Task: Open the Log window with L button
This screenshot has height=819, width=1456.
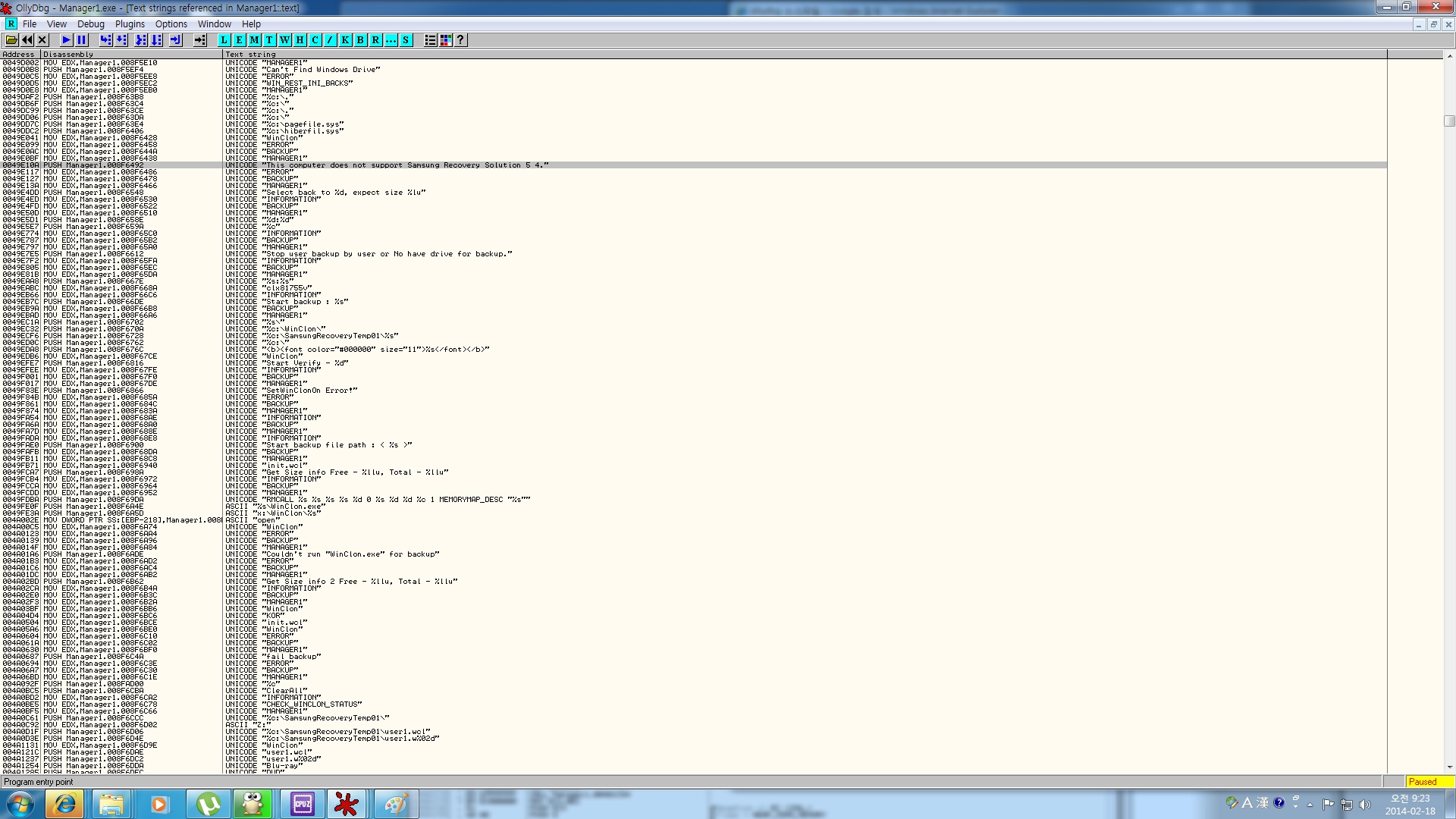Action: 224,40
